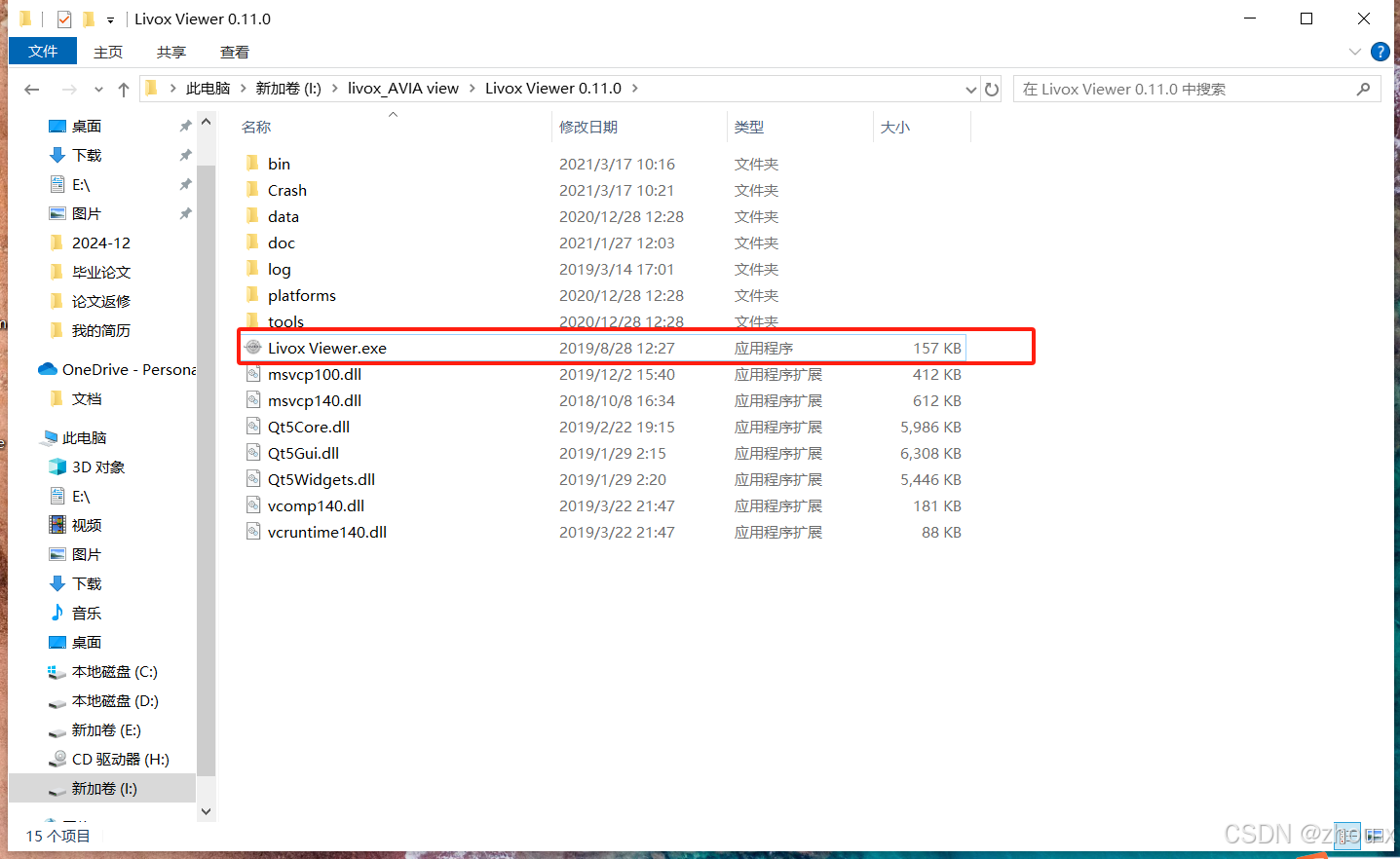Go back with the back arrow
Screen dimensions: 1400x859
click(x=32, y=89)
